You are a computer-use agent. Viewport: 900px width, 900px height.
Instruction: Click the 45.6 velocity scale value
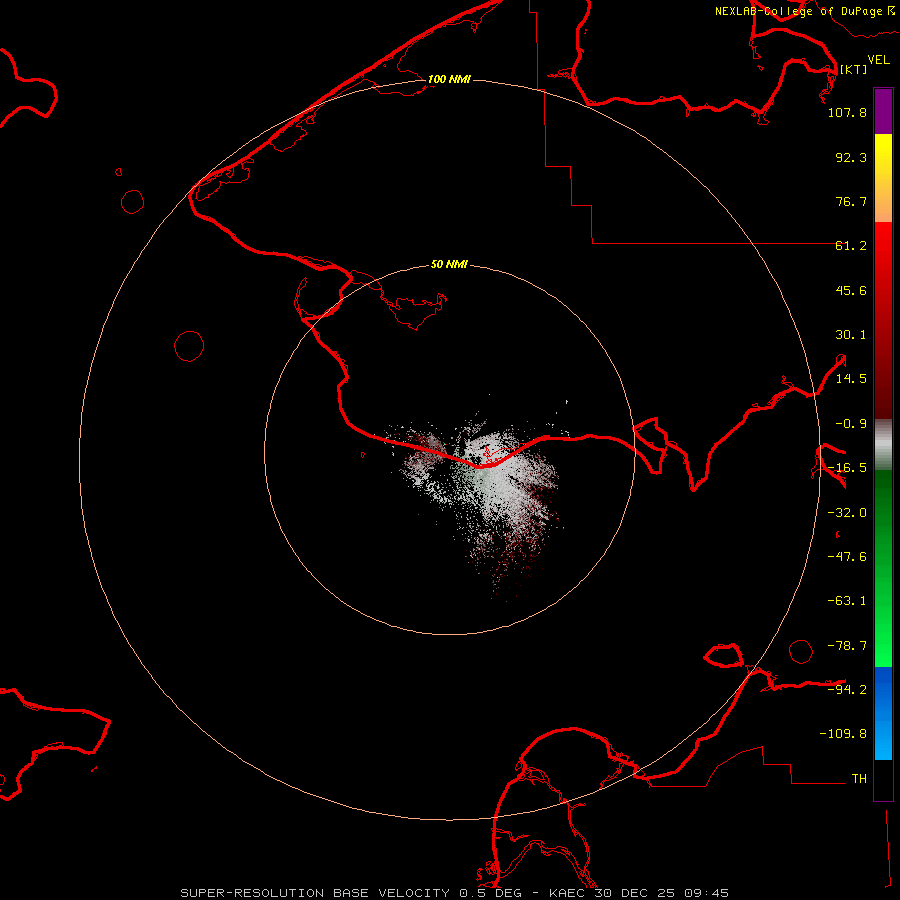click(851, 290)
